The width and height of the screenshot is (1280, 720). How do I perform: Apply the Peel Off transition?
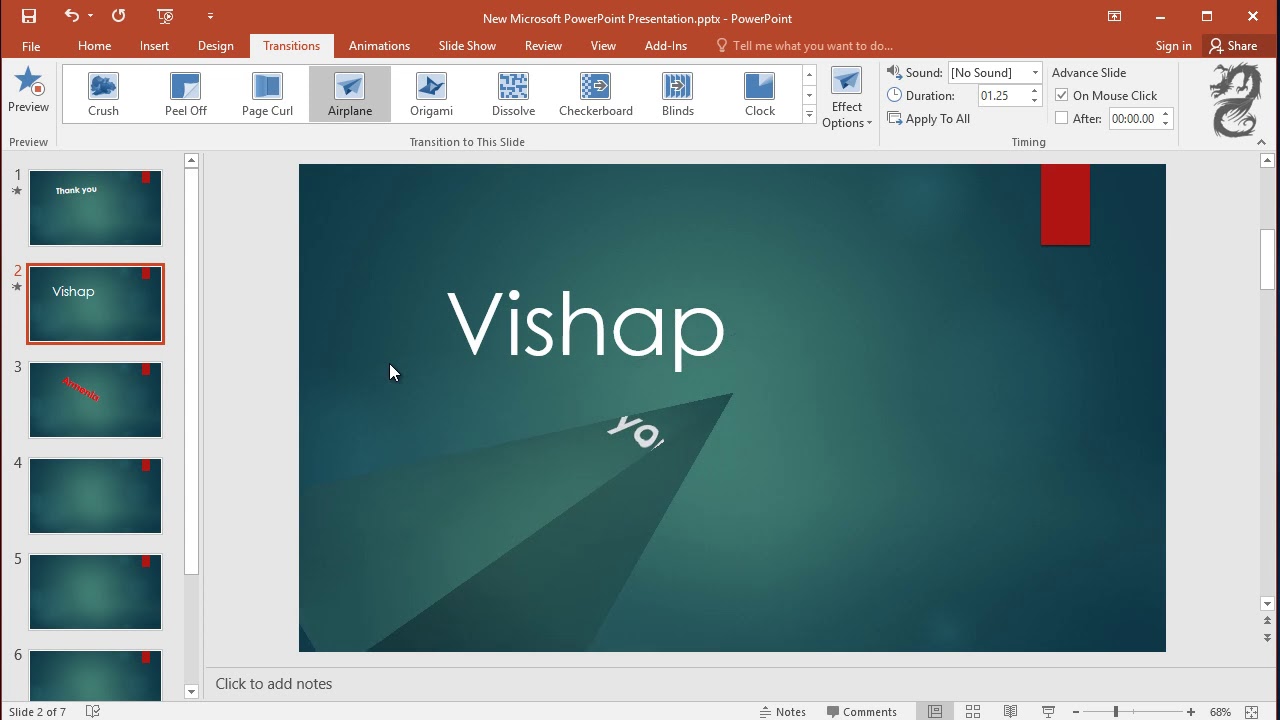[x=186, y=95]
